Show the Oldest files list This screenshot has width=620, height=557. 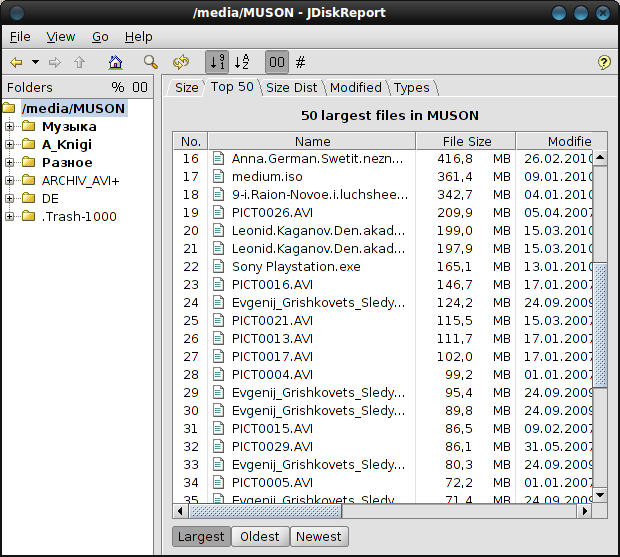(x=260, y=536)
